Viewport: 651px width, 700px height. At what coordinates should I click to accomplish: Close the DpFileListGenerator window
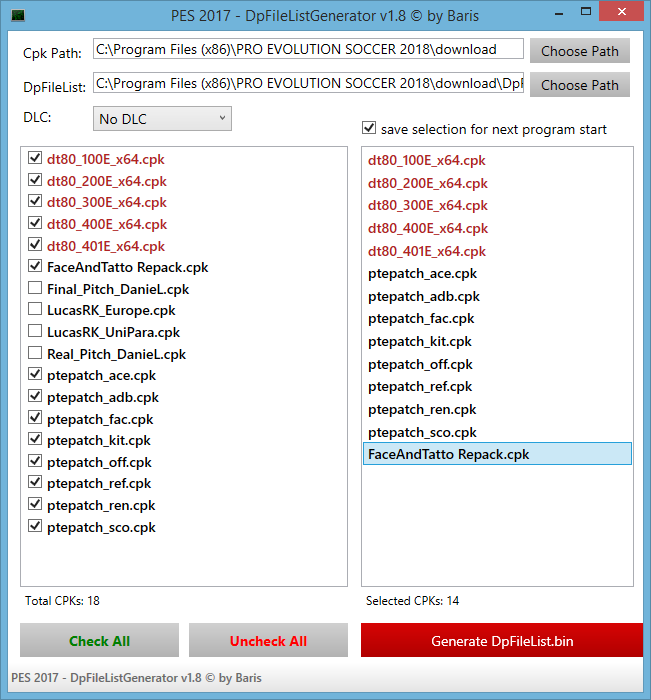pos(621,12)
